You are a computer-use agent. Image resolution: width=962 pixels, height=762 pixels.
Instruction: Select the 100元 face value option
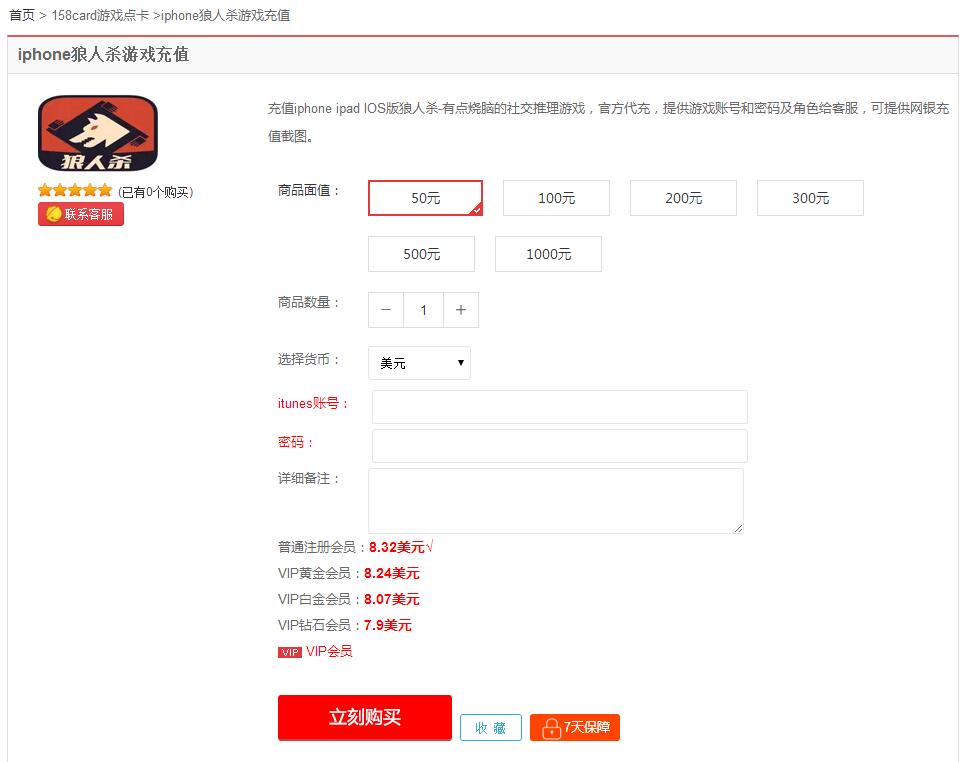pos(556,198)
